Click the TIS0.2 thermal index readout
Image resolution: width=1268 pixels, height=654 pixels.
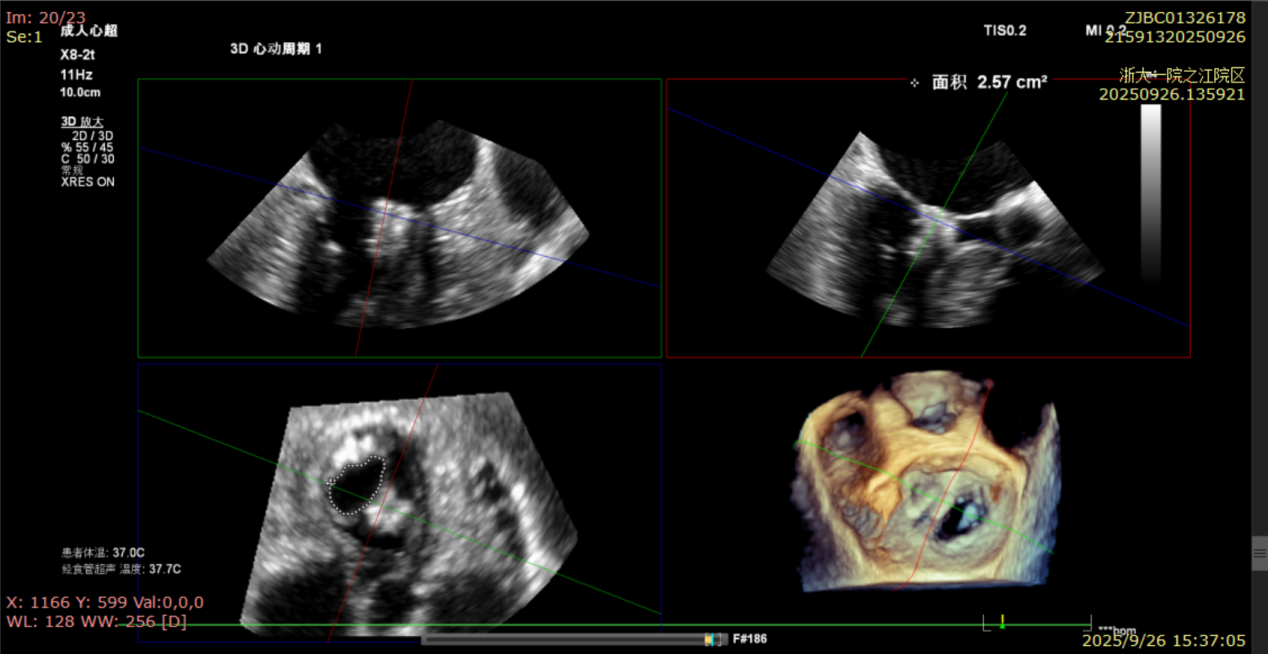pyautogui.click(x=1004, y=31)
